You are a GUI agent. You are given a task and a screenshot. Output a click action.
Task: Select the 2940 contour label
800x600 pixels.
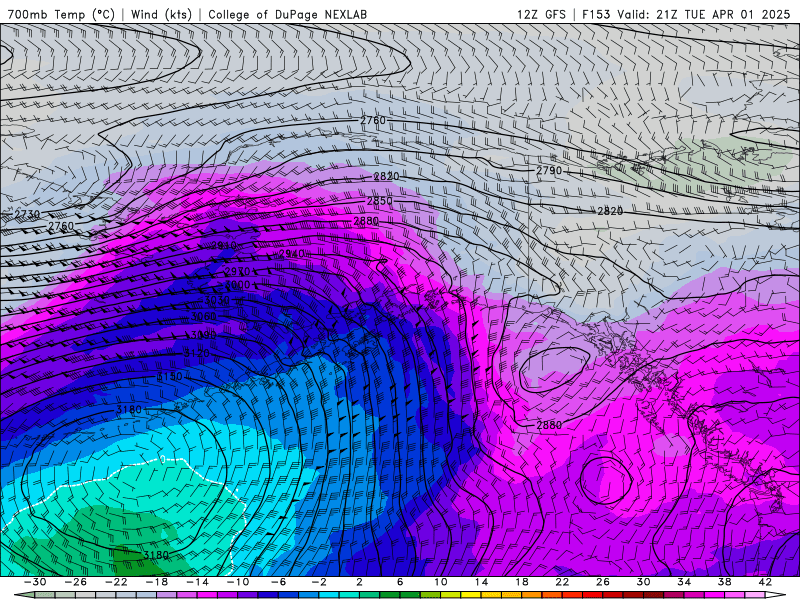pos(292,254)
